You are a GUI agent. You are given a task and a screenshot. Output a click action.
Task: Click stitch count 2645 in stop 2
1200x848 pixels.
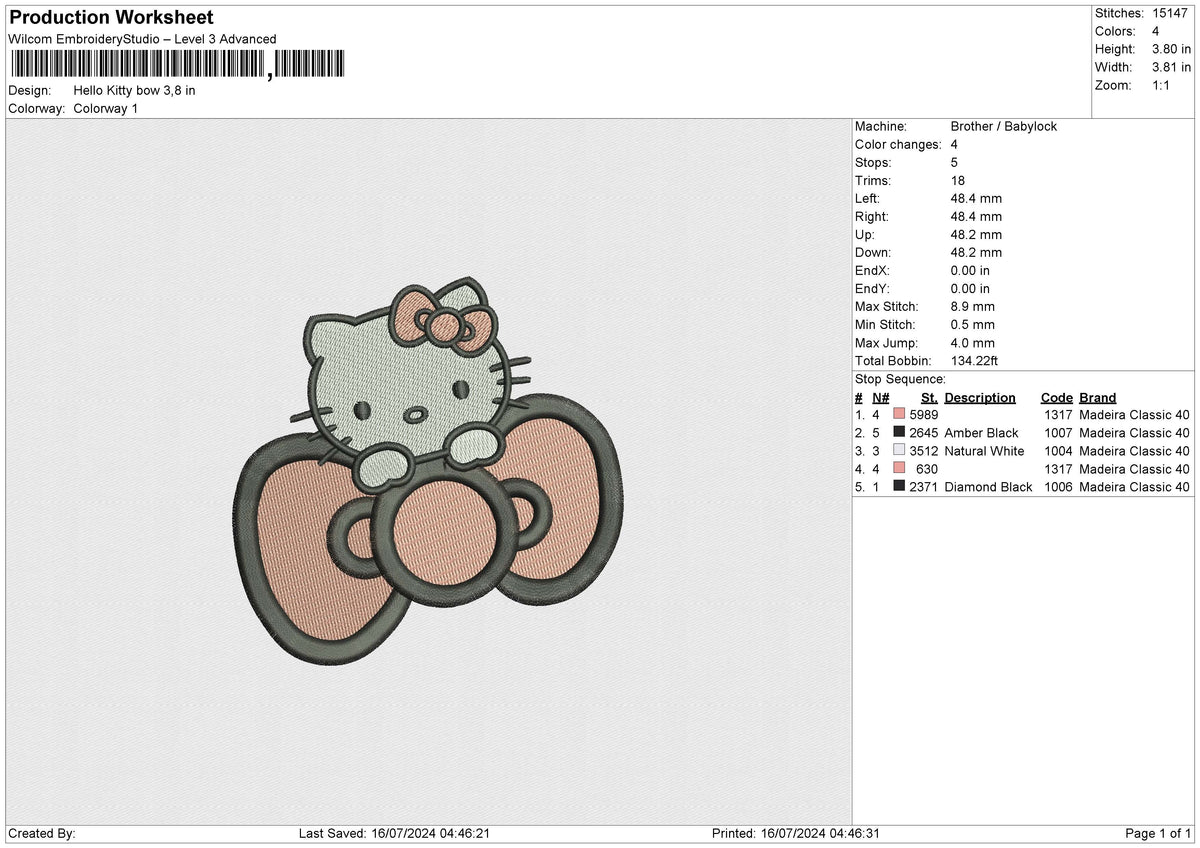click(924, 433)
